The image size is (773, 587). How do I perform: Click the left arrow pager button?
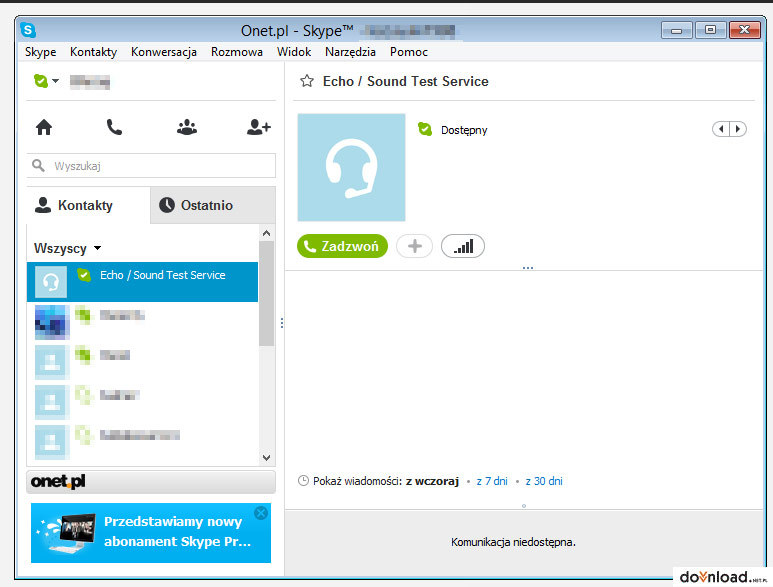click(x=721, y=129)
